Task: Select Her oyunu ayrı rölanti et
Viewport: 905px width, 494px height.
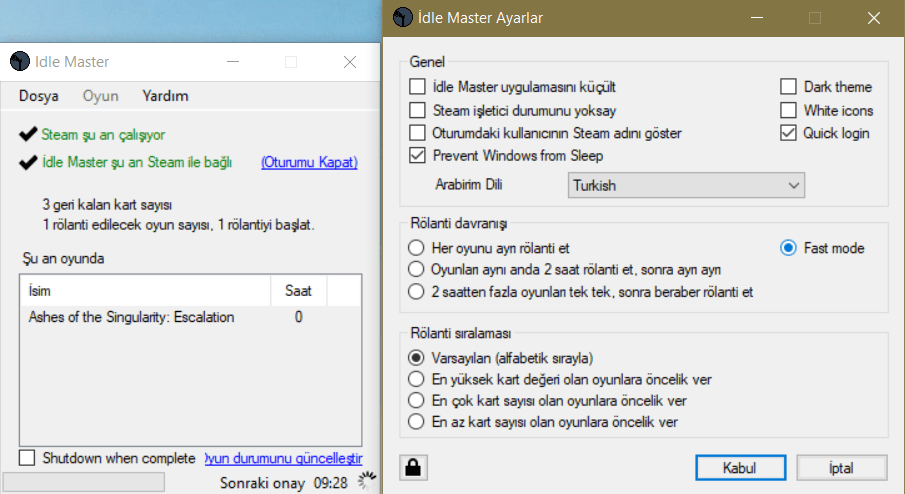Action: coord(416,248)
